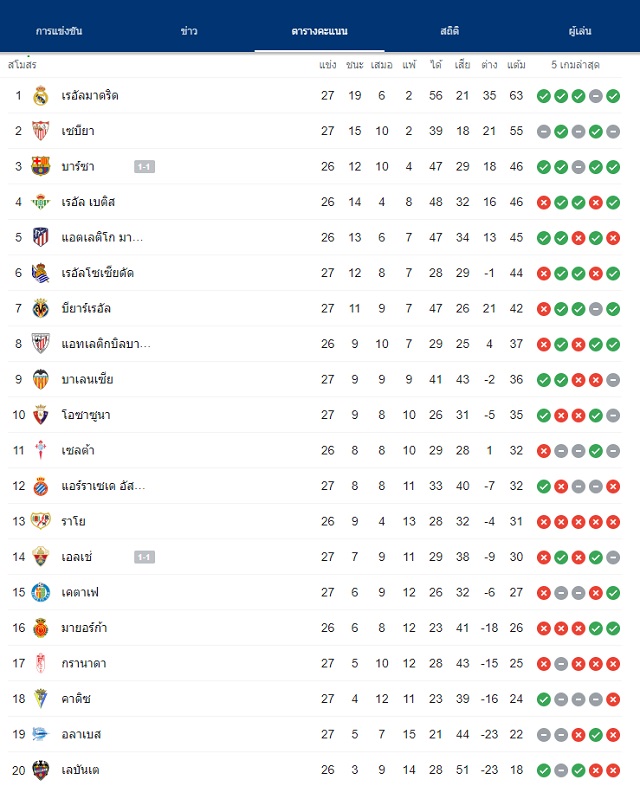Click the Real Madrid club crest

click(x=41, y=96)
